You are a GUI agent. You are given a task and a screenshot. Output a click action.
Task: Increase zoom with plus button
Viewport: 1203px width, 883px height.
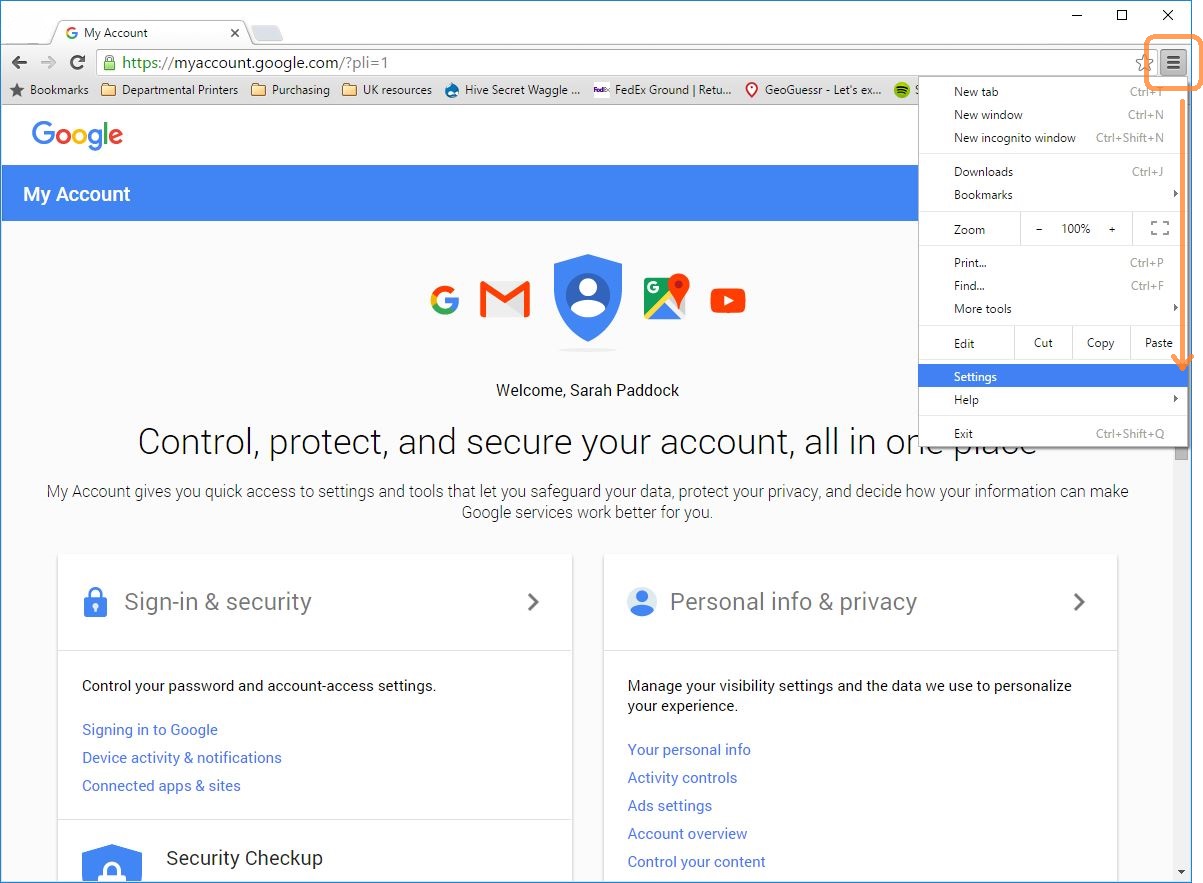1112,229
